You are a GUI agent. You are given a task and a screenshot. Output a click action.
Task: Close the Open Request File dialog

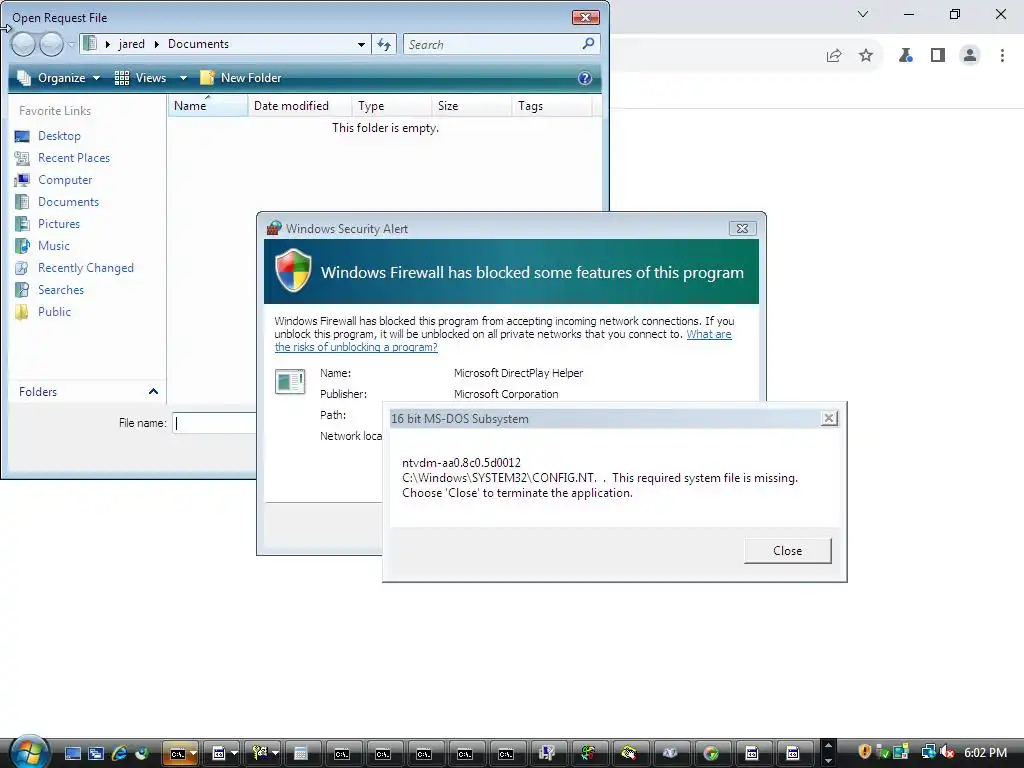(x=585, y=18)
